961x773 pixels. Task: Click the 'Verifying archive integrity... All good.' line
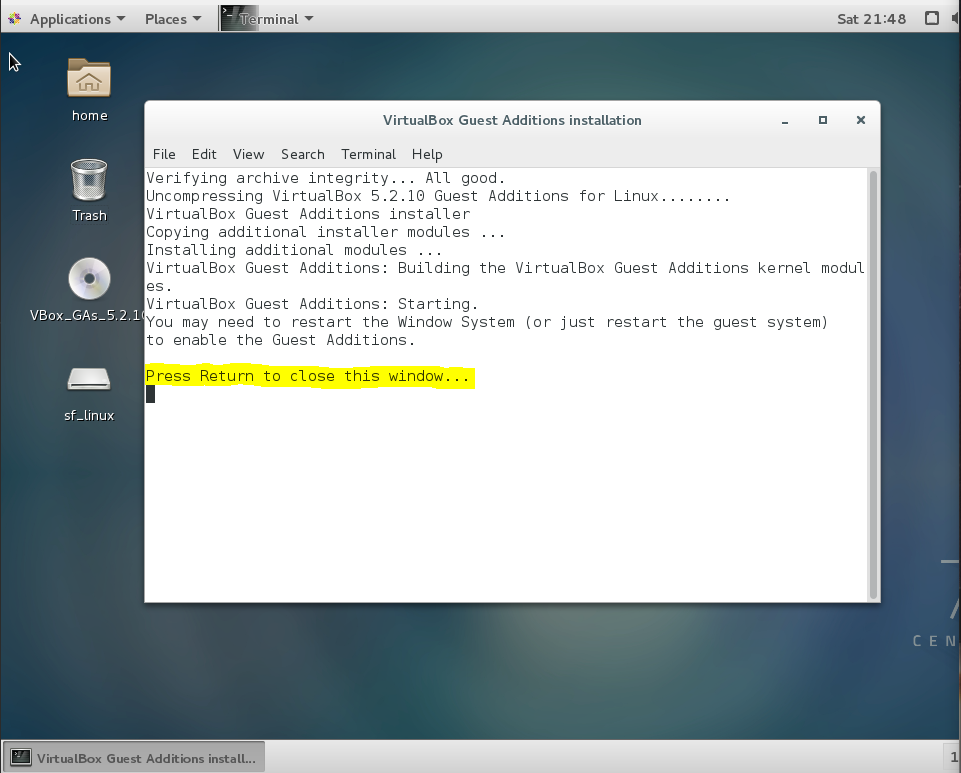click(325, 178)
